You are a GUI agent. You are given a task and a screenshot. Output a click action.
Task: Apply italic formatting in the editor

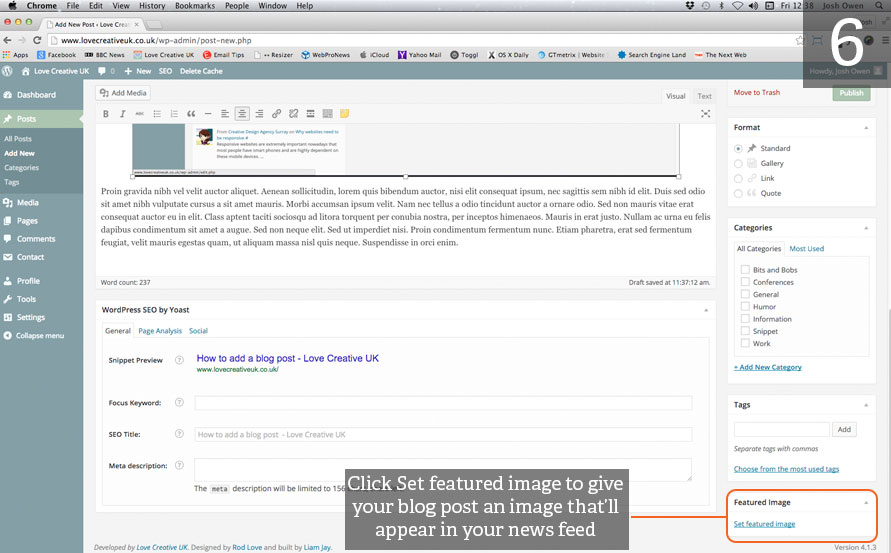point(121,114)
